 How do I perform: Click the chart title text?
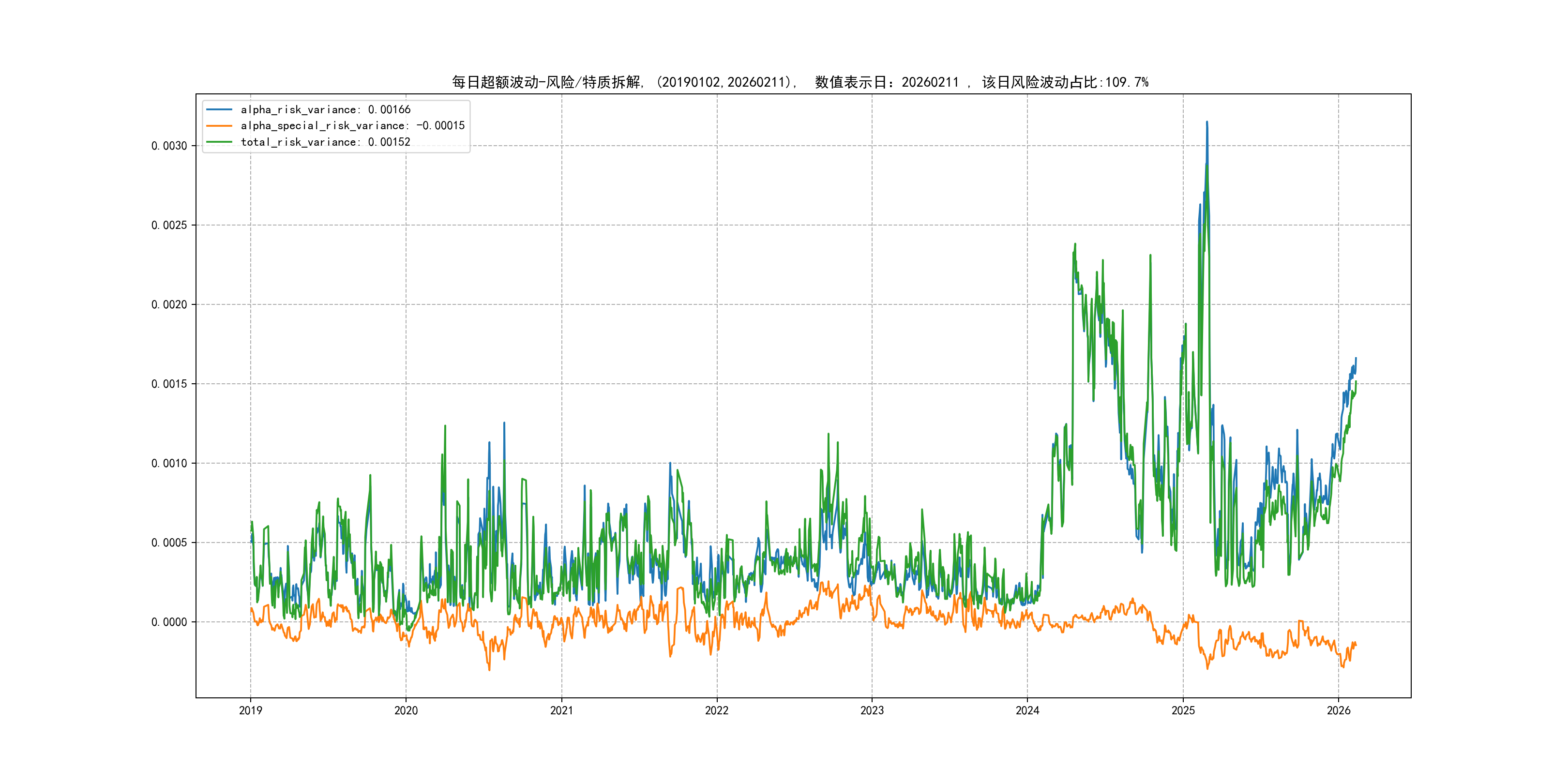pyautogui.click(x=800, y=82)
